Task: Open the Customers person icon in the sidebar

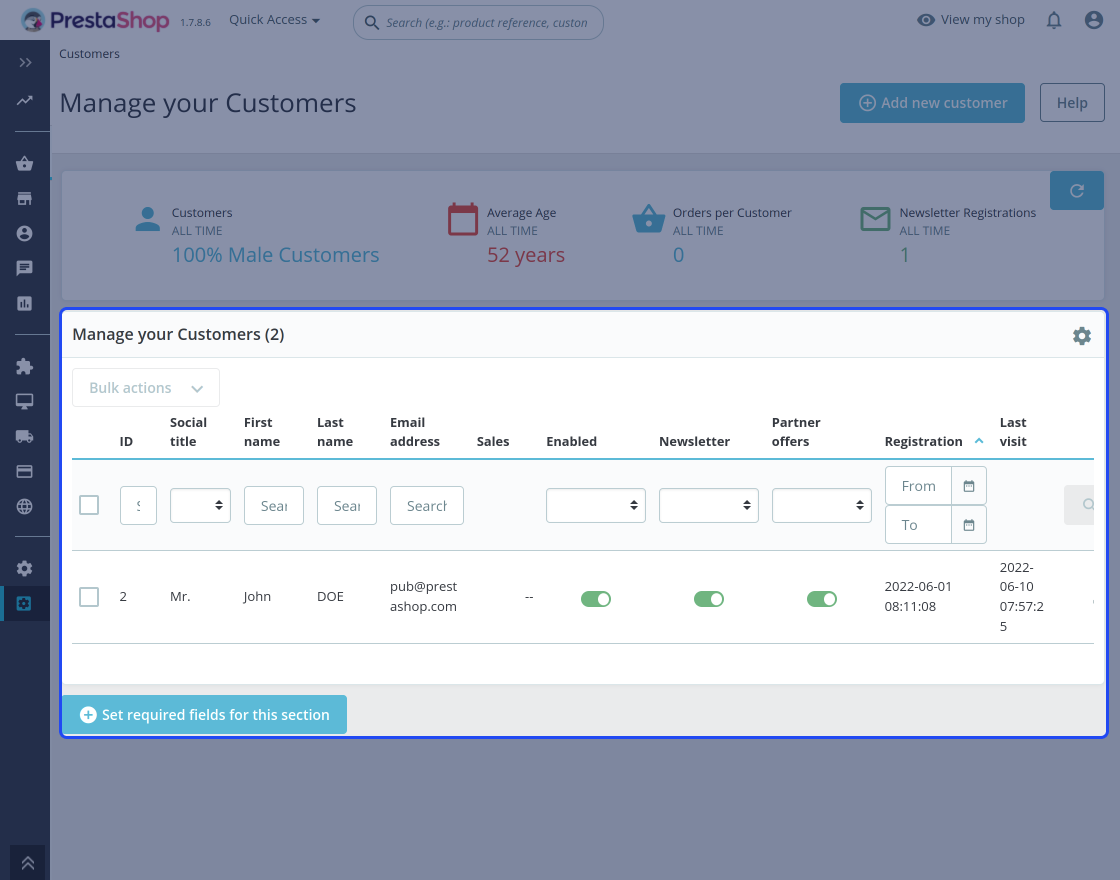Action: tap(24, 234)
